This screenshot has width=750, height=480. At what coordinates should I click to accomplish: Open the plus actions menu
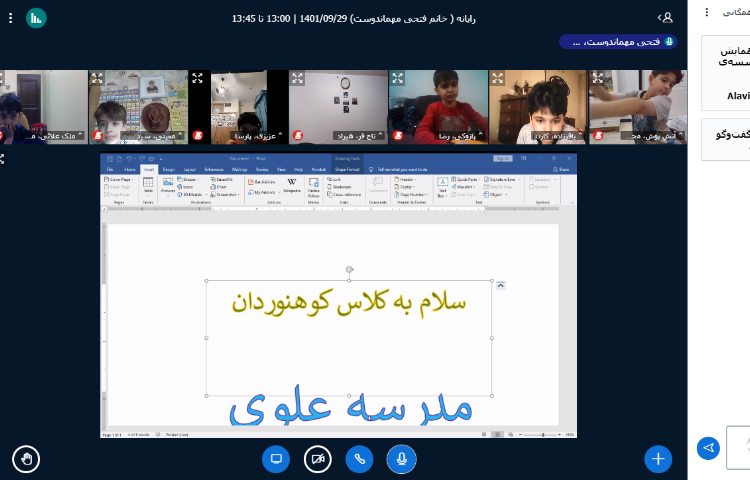tap(658, 459)
